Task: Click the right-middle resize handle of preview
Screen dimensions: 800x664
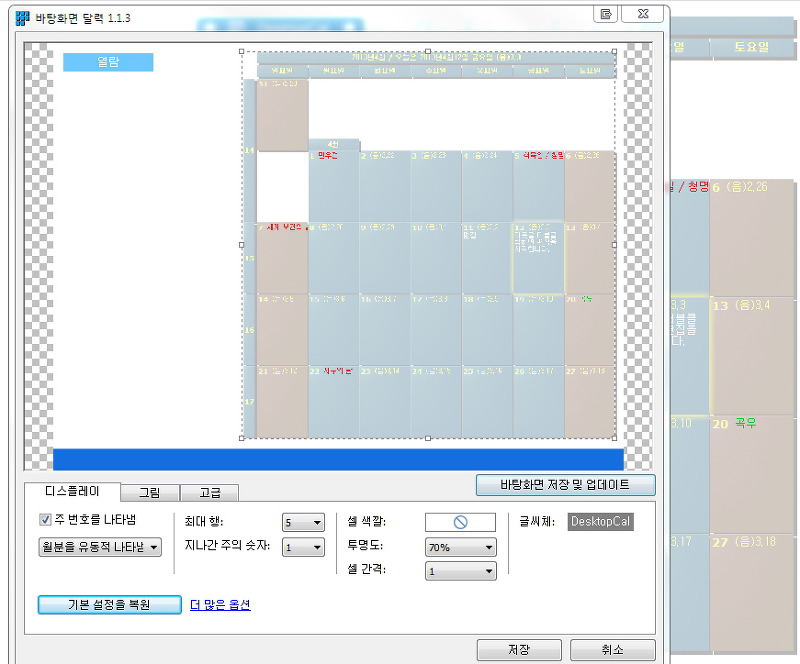Action: click(x=614, y=245)
